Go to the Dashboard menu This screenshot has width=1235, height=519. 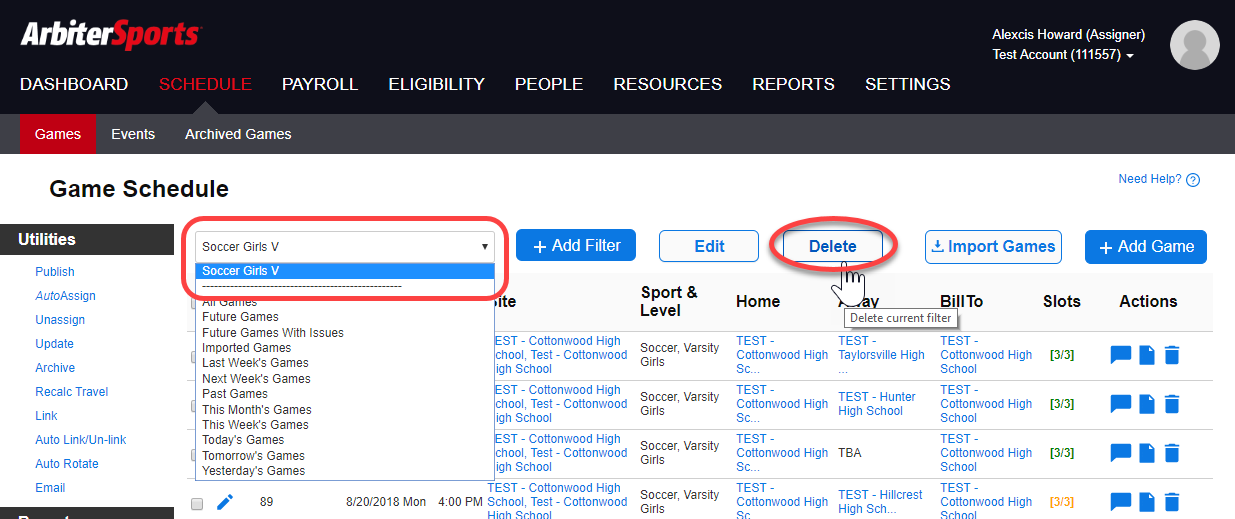74,84
